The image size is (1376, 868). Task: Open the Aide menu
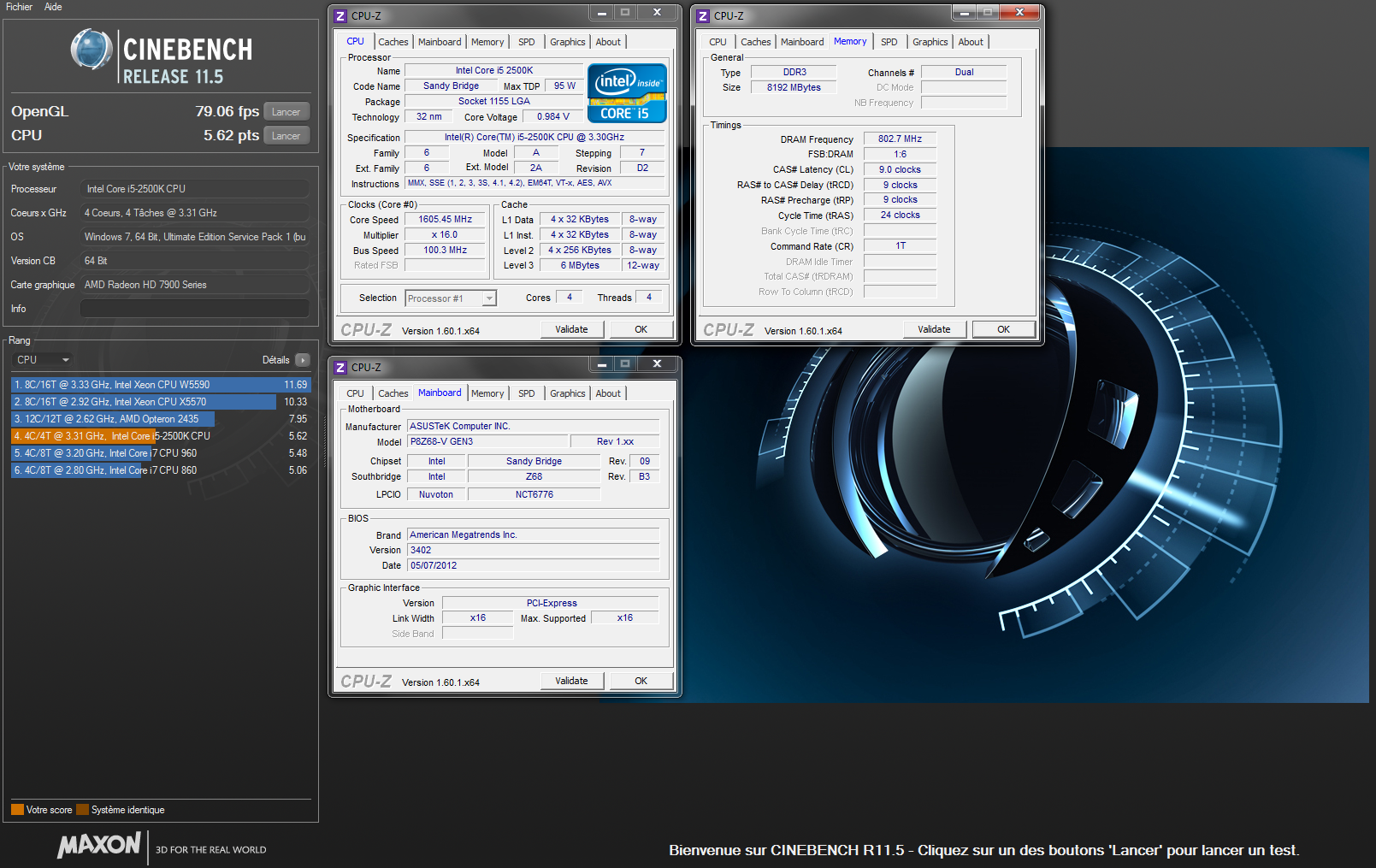(x=53, y=7)
